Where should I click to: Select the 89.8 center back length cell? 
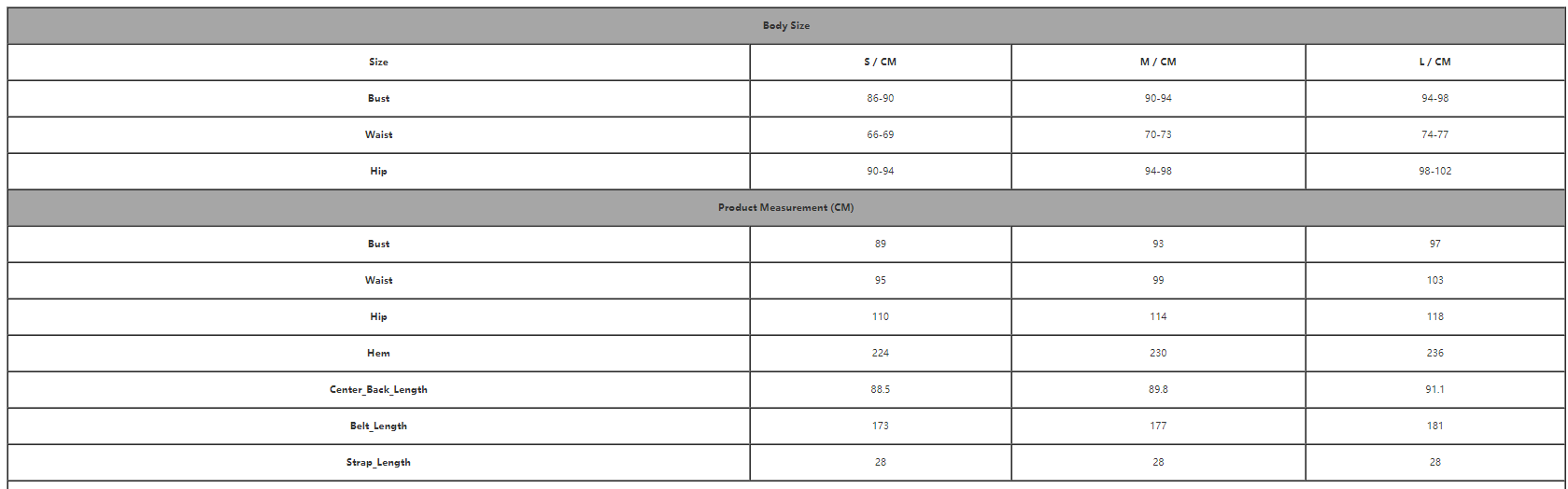click(x=1158, y=390)
